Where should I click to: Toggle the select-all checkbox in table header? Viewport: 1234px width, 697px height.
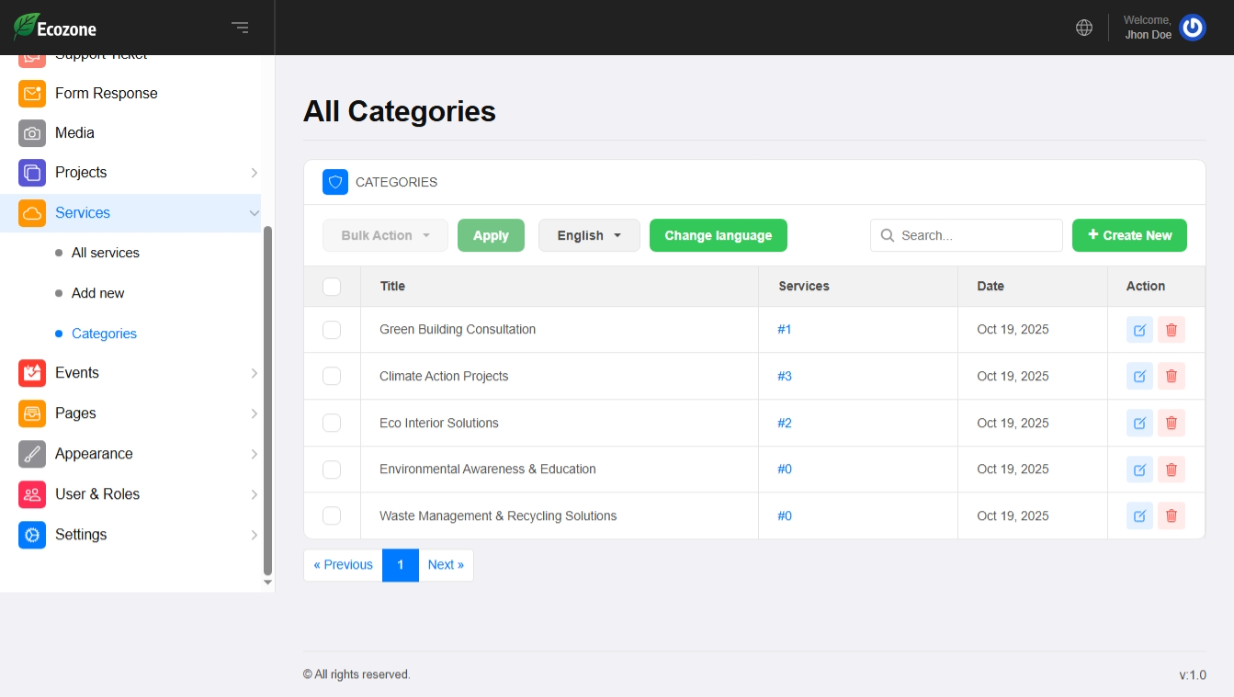(x=332, y=287)
